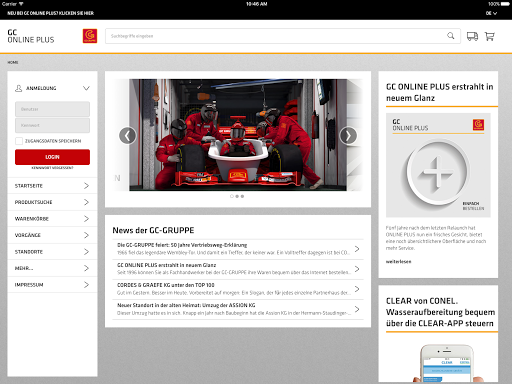Click the Benutzer username field

[x=52, y=109]
